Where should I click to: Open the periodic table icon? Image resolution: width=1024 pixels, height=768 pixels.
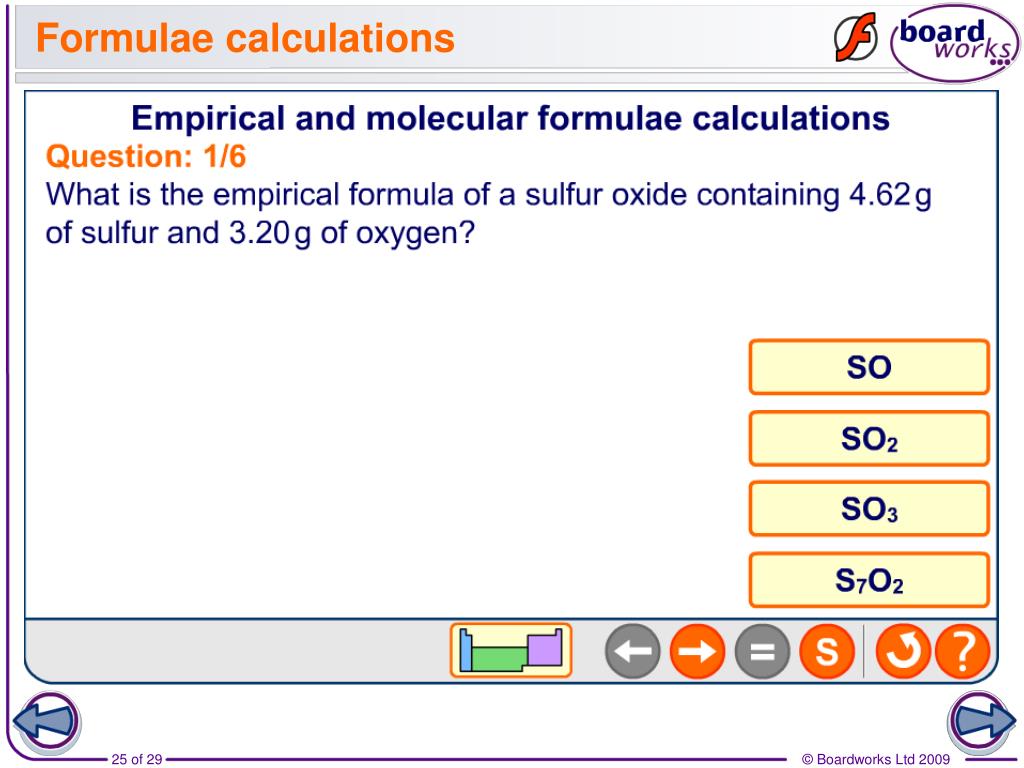pyautogui.click(x=511, y=650)
